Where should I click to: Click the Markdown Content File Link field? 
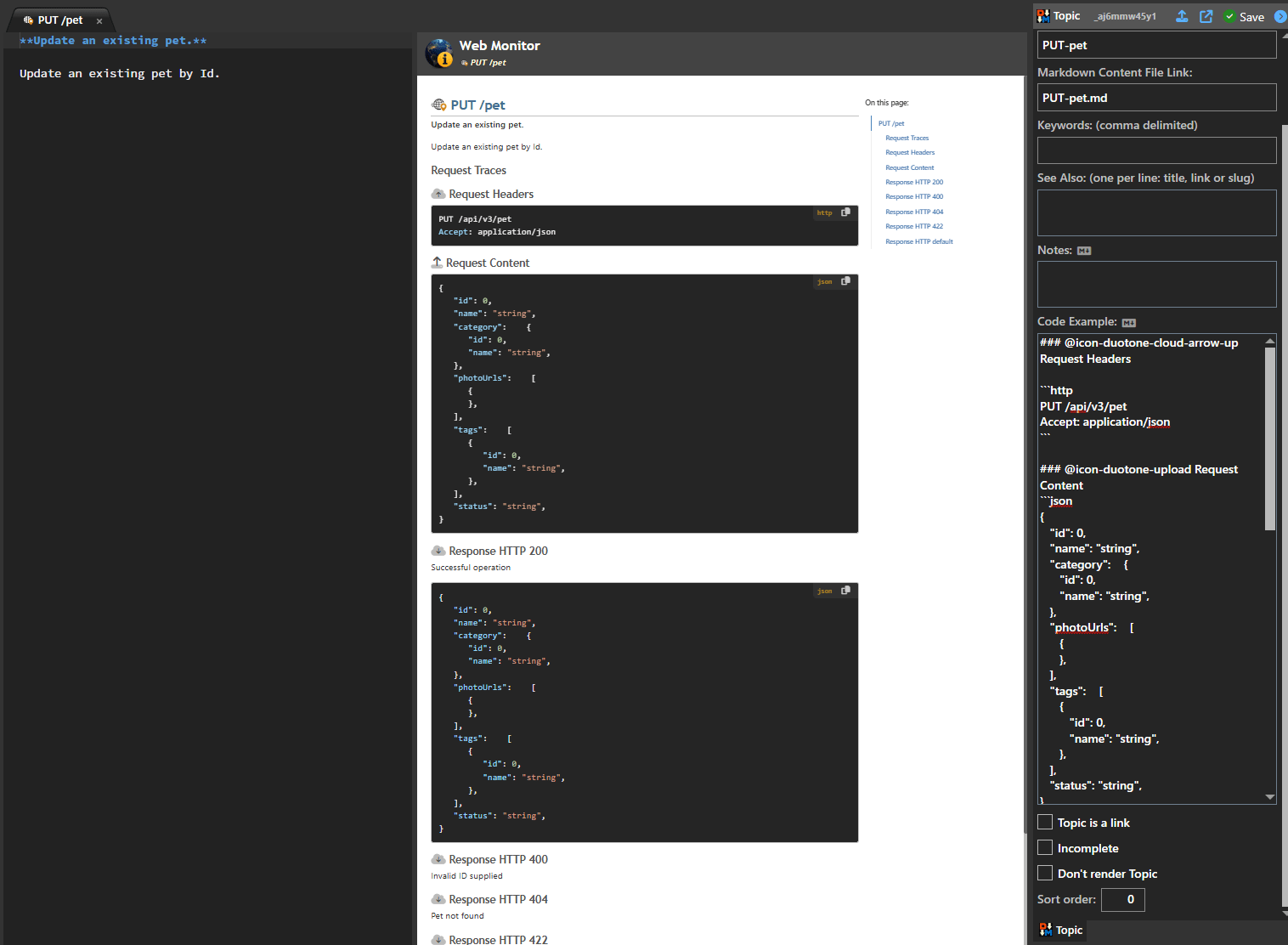[x=1156, y=98]
